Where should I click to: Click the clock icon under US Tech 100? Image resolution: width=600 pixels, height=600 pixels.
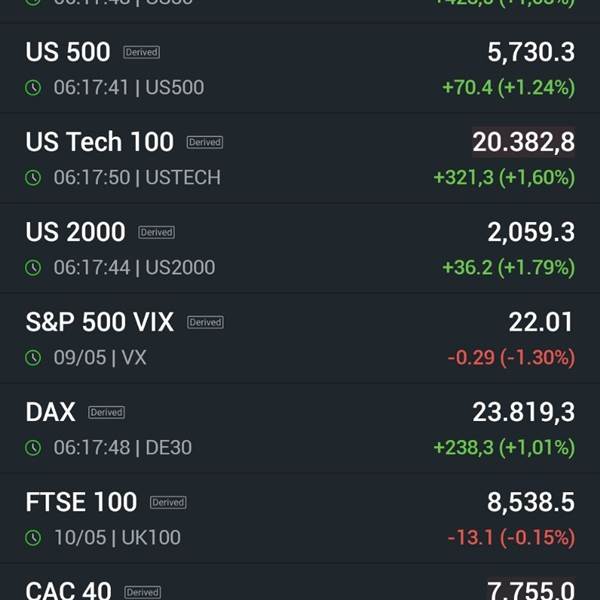point(33,178)
